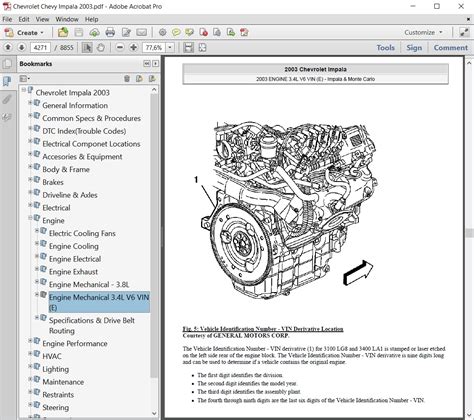Viewport: 474px width, 420px height.
Task: Click document vertical scrollbar up arrow
Action: (x=469, y=62)
